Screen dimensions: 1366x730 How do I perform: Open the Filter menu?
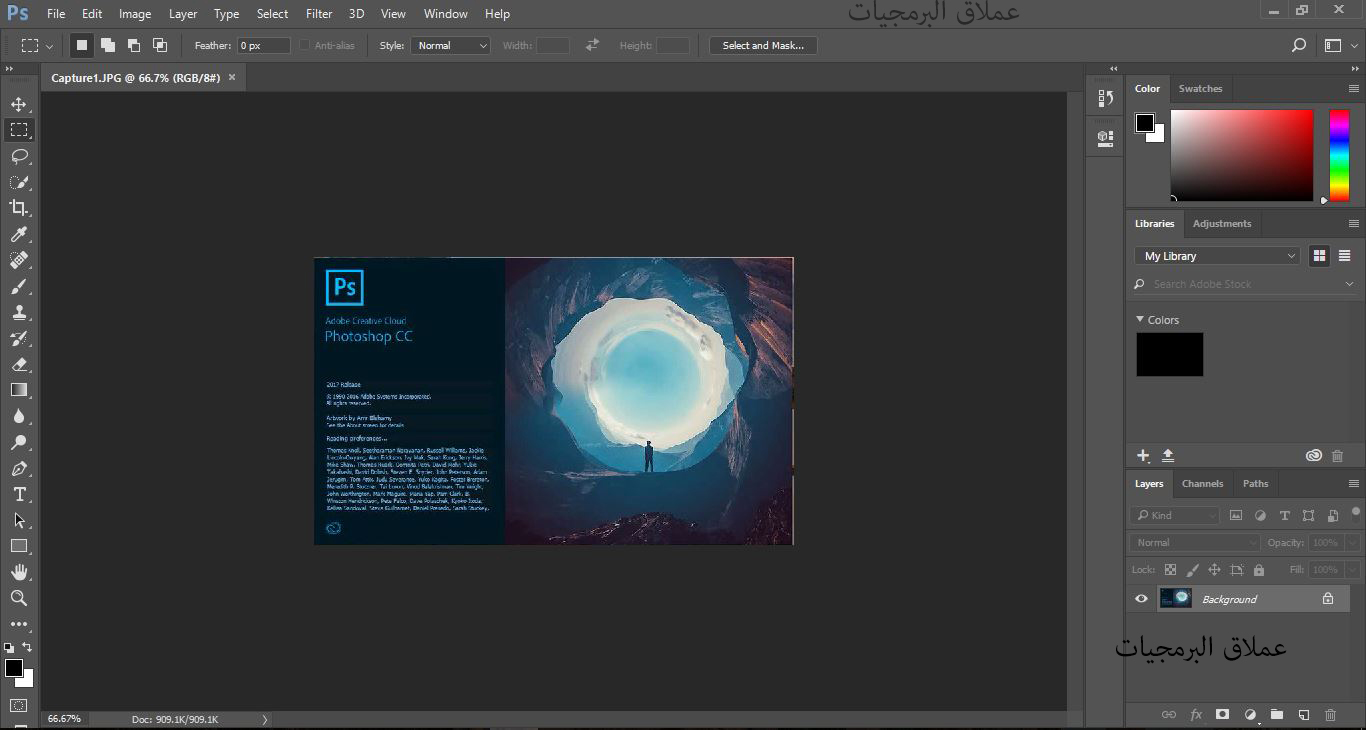pos(319,14)
